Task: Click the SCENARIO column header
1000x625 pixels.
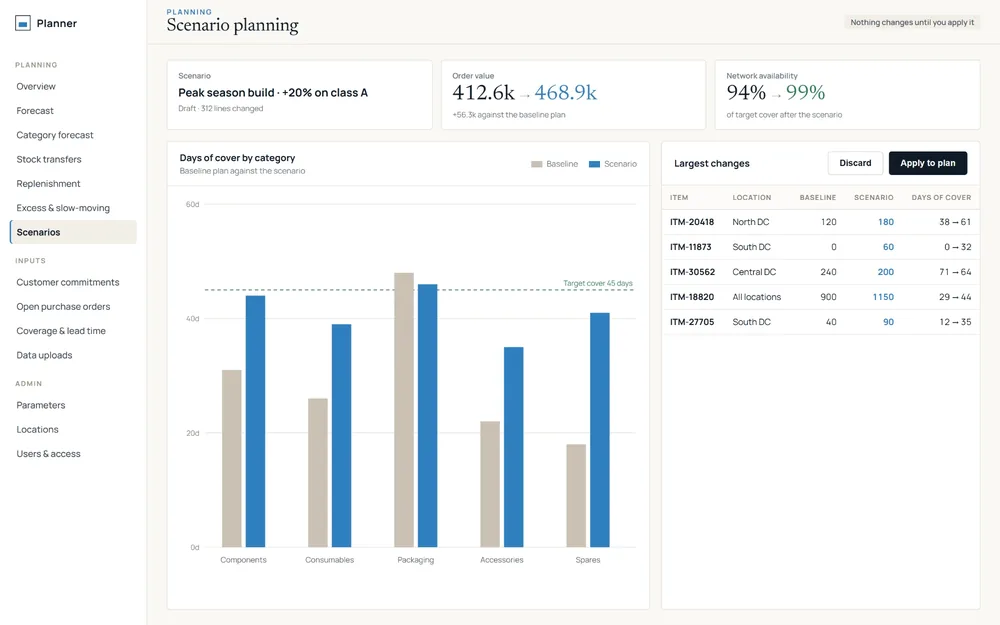Action: tap(874, 198)
